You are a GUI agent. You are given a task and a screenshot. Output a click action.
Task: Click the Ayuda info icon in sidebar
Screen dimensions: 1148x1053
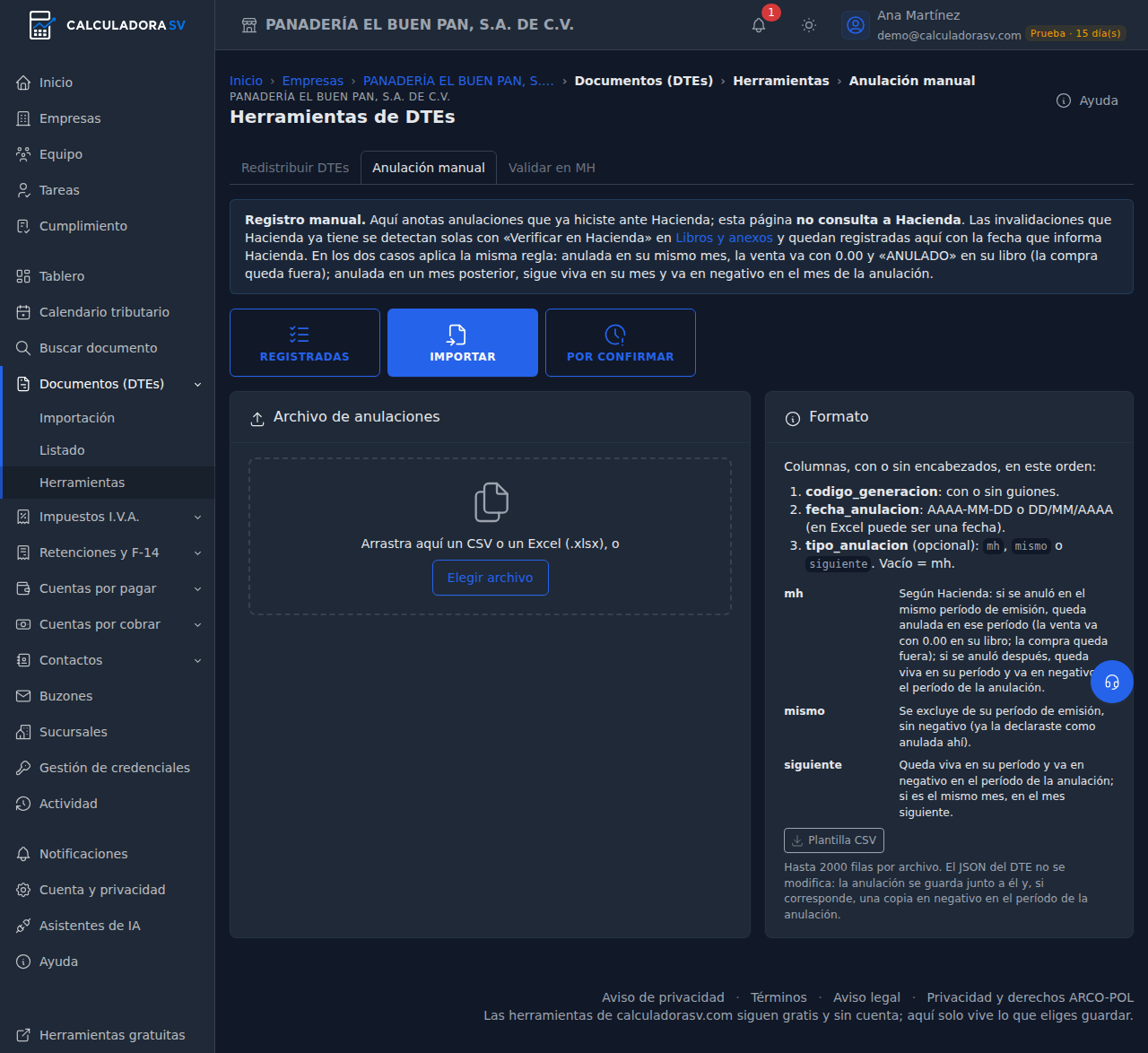coord(23,962)
